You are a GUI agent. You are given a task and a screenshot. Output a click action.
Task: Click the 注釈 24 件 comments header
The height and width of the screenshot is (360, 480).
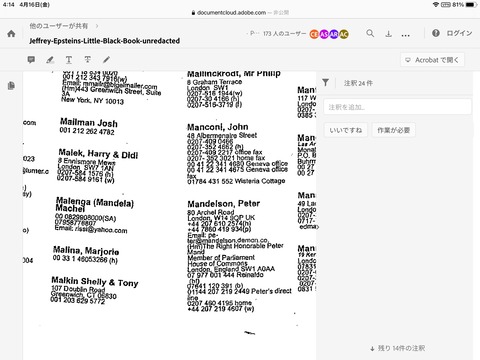click(x=358, y=83)
